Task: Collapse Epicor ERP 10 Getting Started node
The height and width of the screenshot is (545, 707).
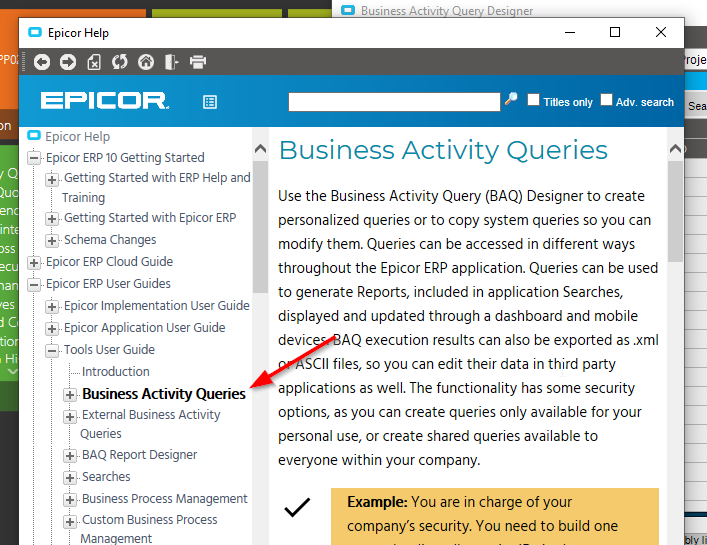Action: point(34,158)
